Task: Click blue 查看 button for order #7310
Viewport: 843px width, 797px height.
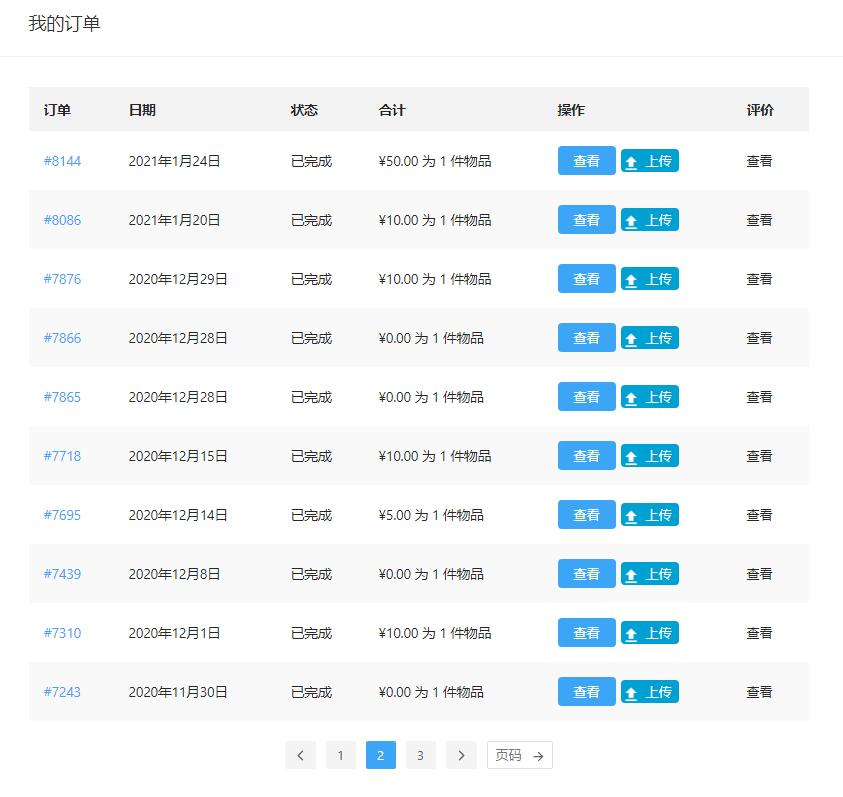Action: [x=587, y=632]
